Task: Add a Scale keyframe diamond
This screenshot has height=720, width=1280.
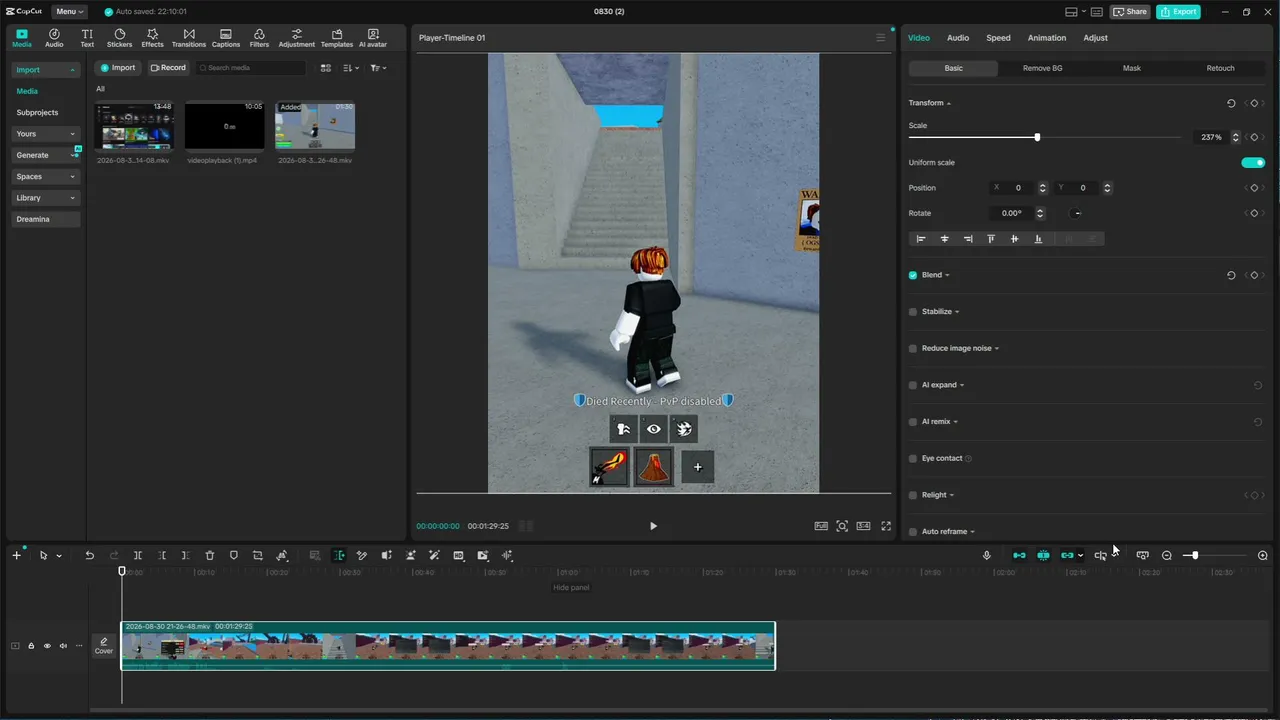Action: 1254,137
